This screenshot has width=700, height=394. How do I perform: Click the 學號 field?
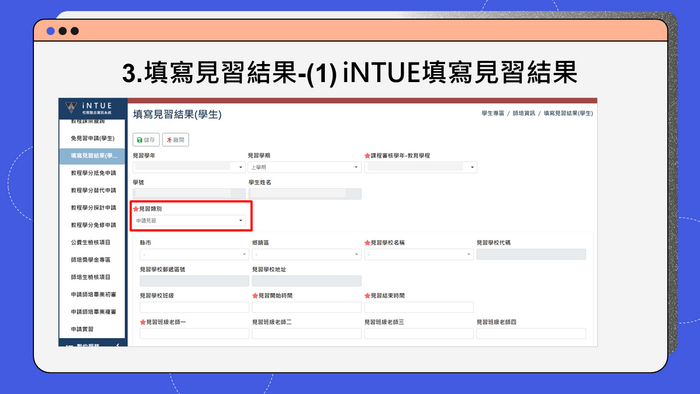click(189, 194)
